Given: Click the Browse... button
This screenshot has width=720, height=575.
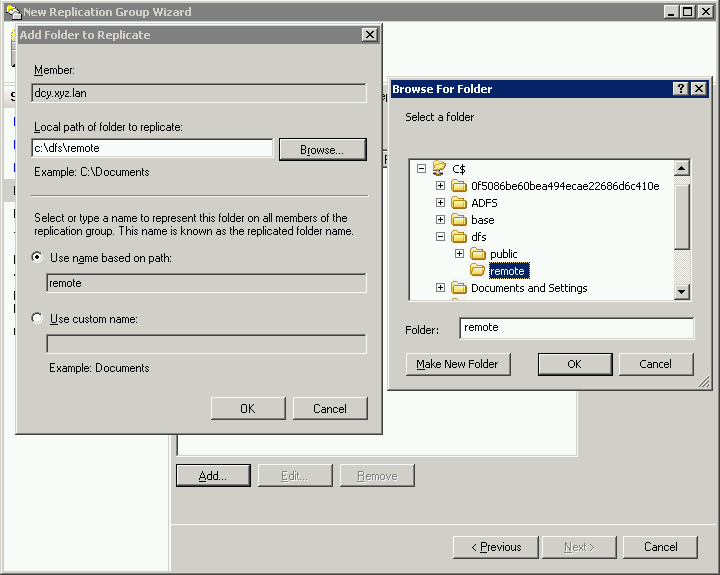Looking at the screenshot, I should (x=322, y=149).
